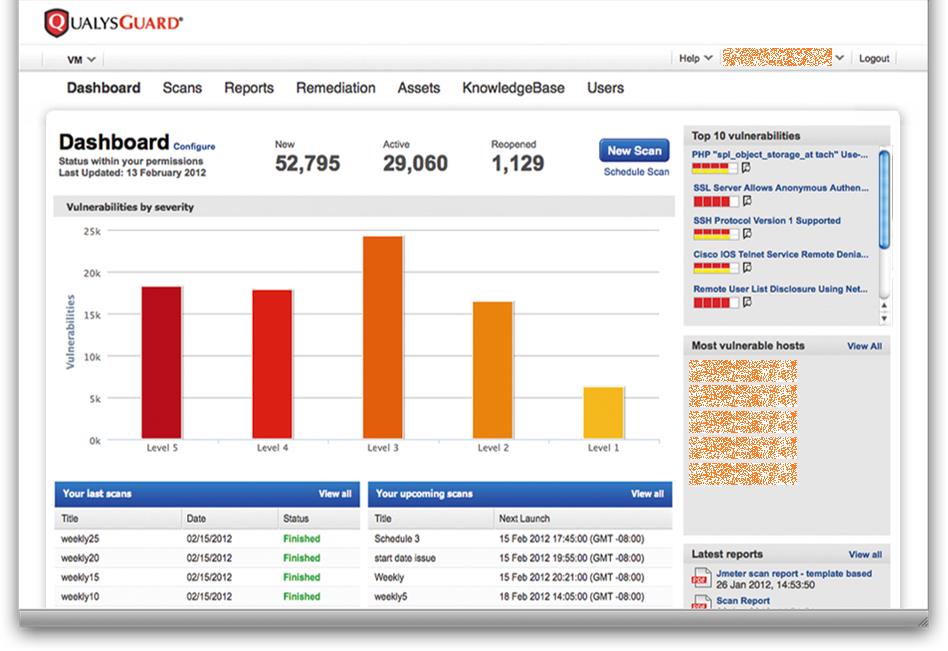Click the Schedule Scan link
The image size is (948, 651).
coord(636,172)
